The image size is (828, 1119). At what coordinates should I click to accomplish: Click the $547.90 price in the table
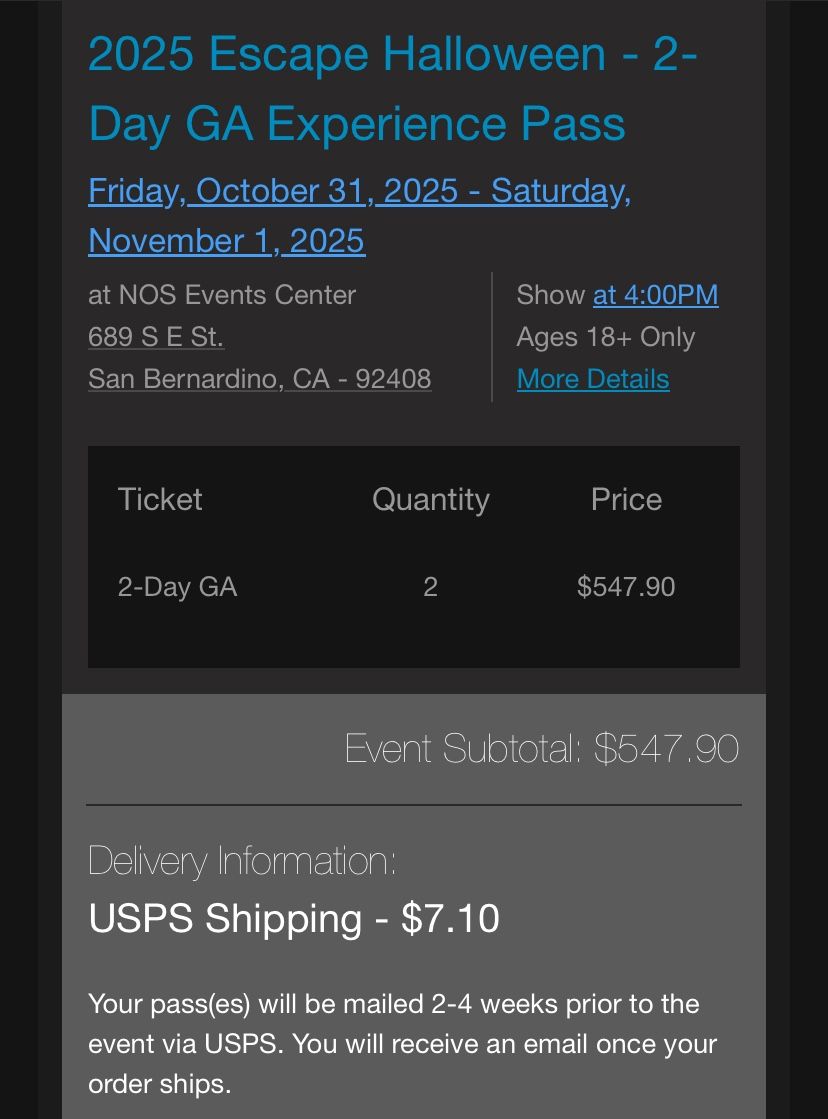pyautogui.click(x=625, y=587)
